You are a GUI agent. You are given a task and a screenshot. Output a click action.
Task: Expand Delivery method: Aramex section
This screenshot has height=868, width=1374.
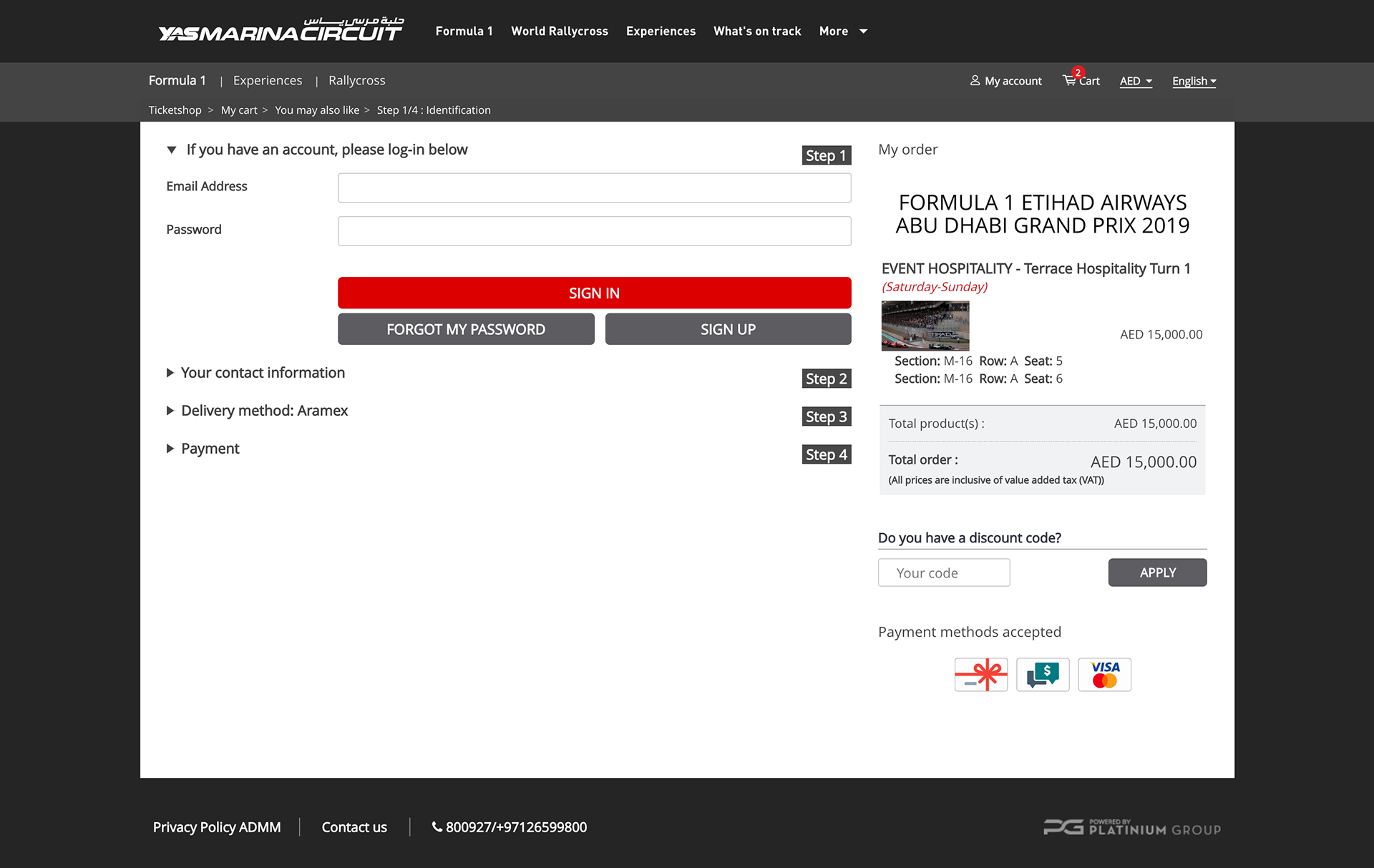pos(170,411)
